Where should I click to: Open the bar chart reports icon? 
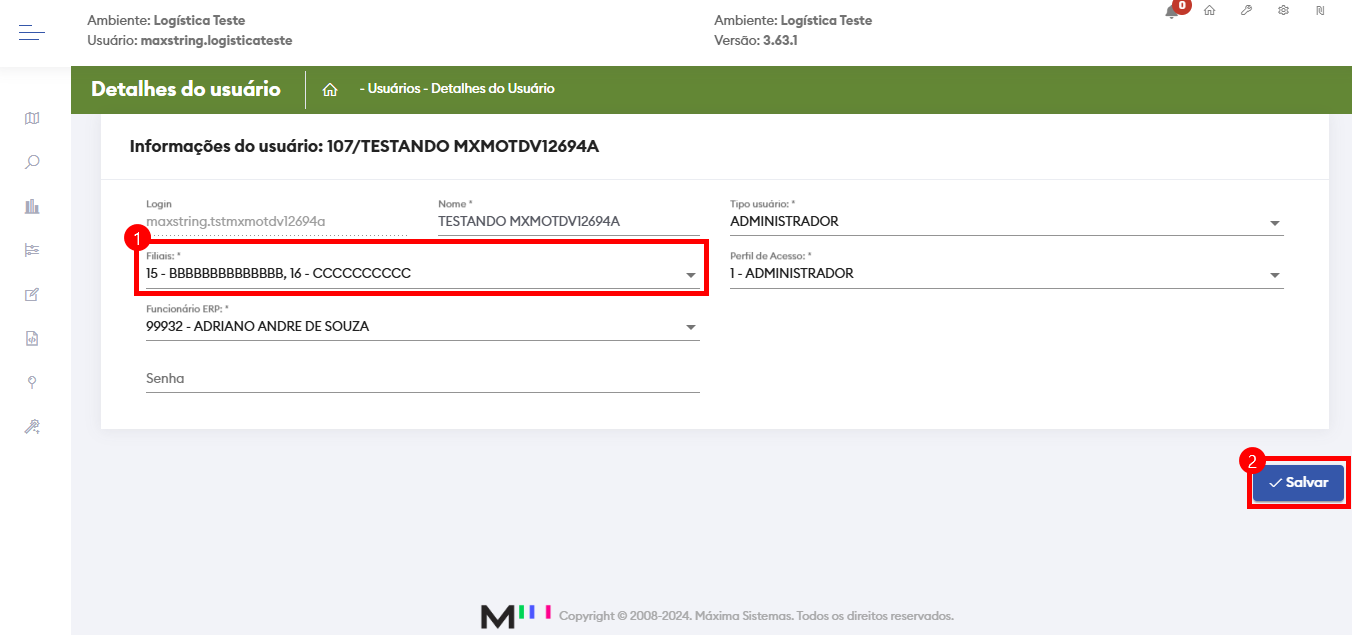31,205
